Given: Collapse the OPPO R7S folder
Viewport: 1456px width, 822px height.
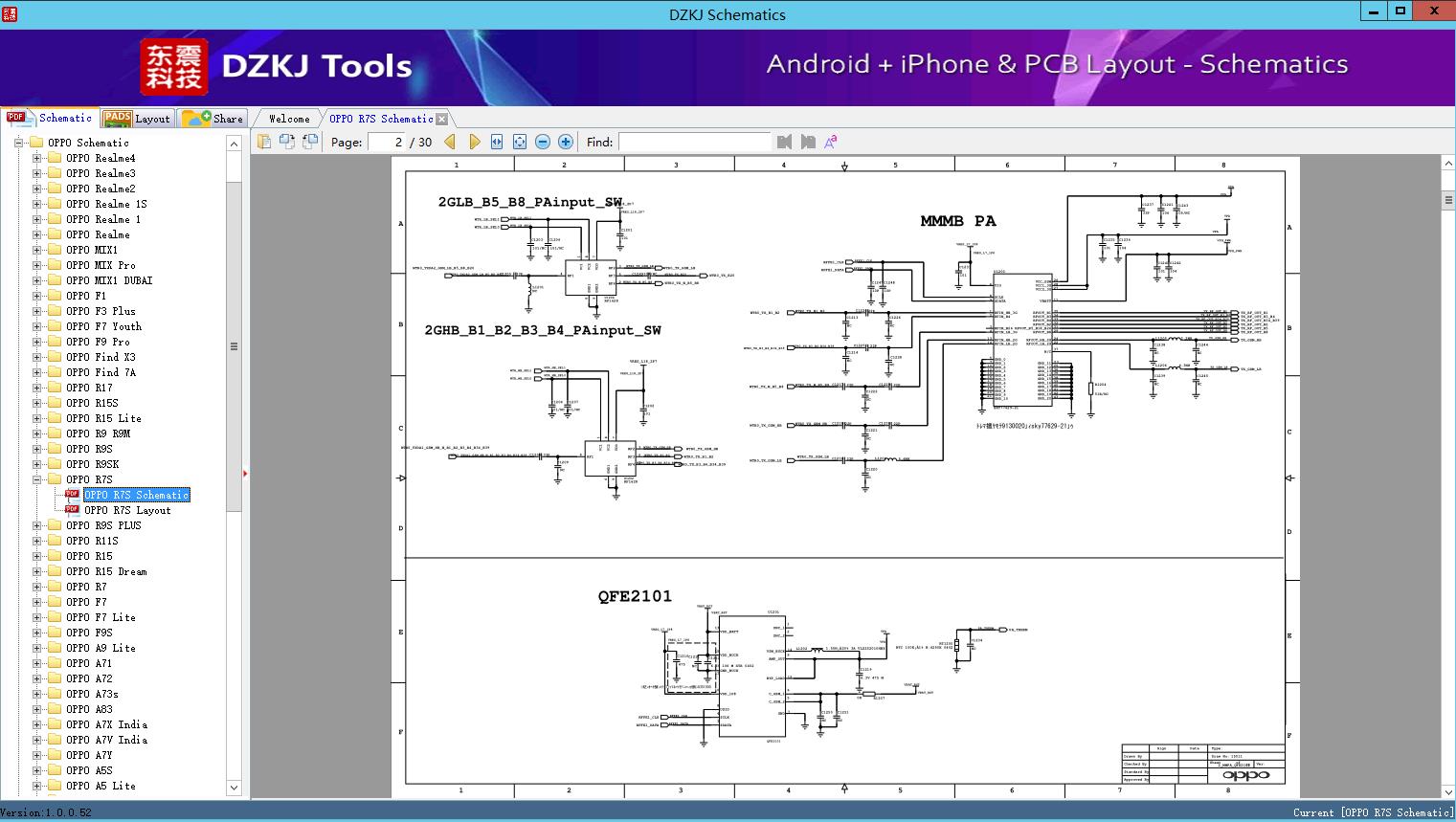Looking at the screenshot, I should click(x=36, y=479).
